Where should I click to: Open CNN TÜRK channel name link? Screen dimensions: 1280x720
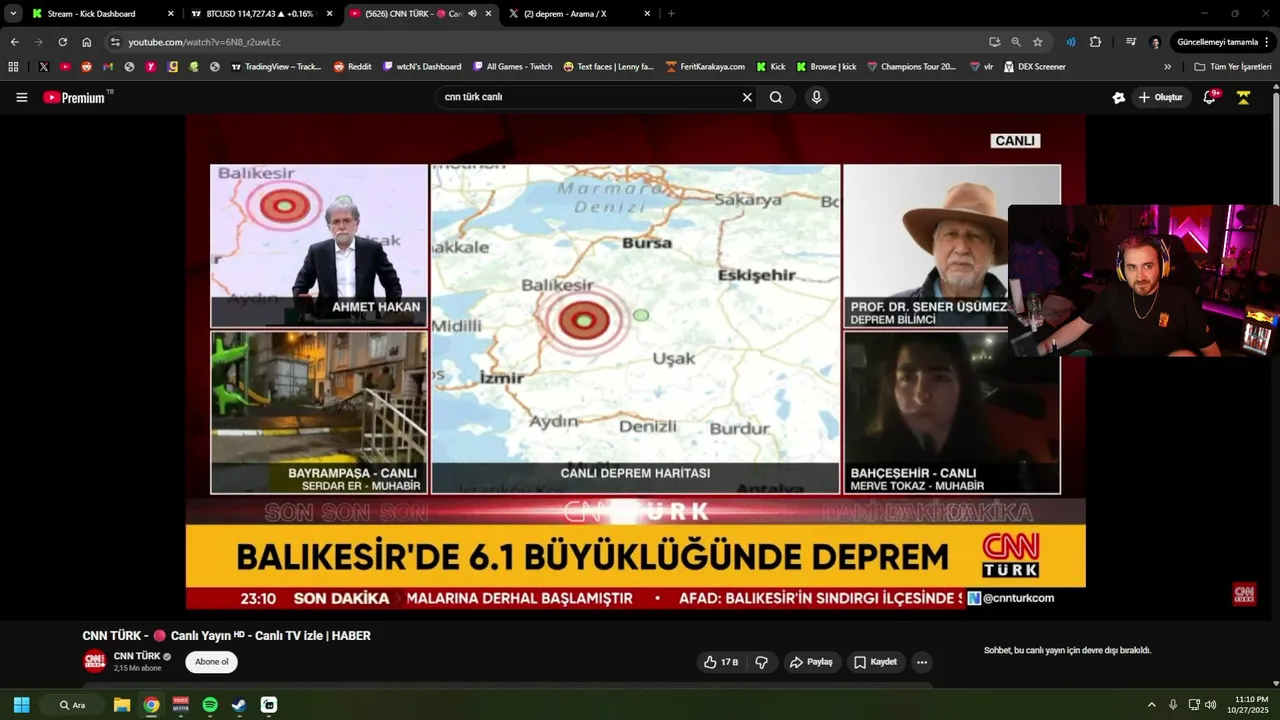point(137,656)
